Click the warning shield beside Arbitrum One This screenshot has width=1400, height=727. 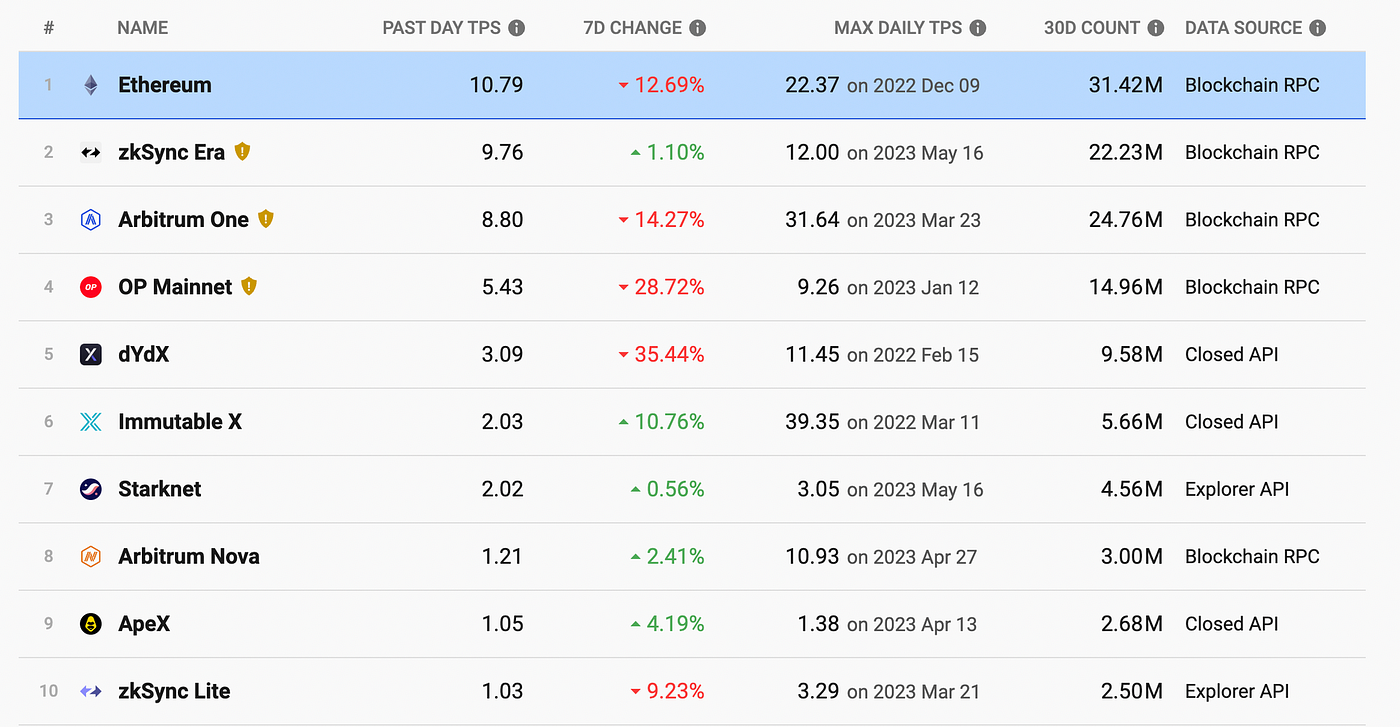coord(265,219)
